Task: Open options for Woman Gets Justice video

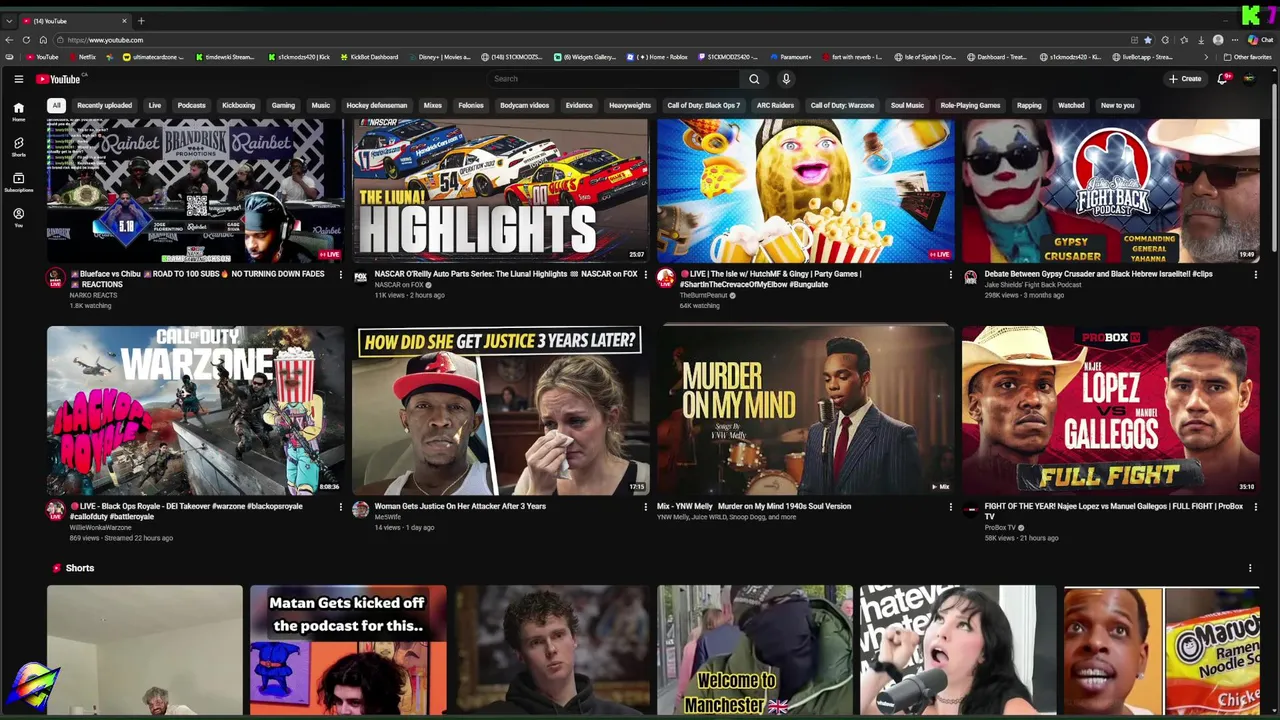Action: coord(645,507)
